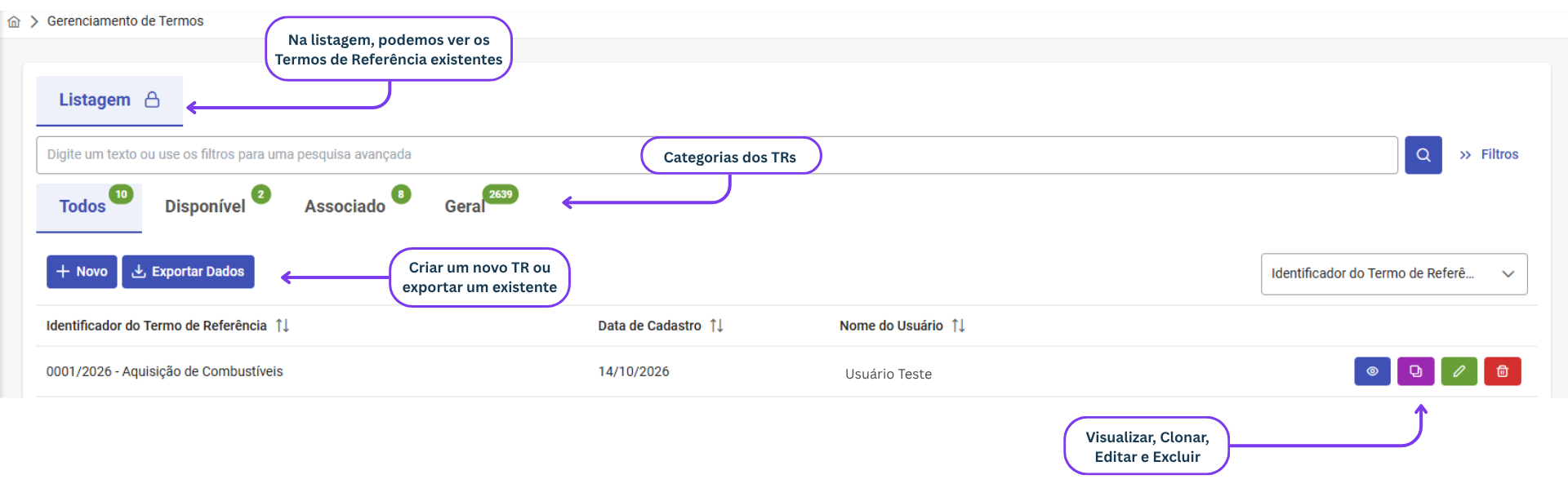Viewport: 1568px width, 488px height.
Task: Click the lock icon beside Listagem
Action: click(x=152, y=100)
